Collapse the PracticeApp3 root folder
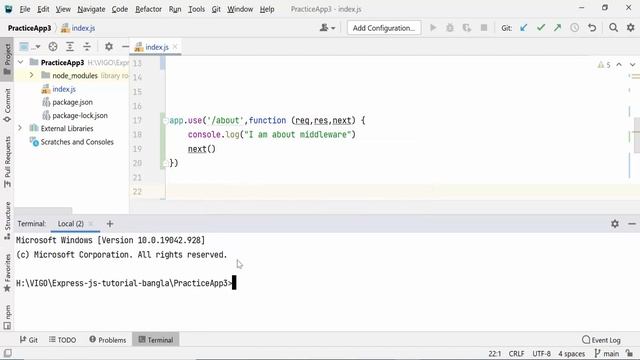This screenshot has height=360, width=640. click(x=20, y=62)
